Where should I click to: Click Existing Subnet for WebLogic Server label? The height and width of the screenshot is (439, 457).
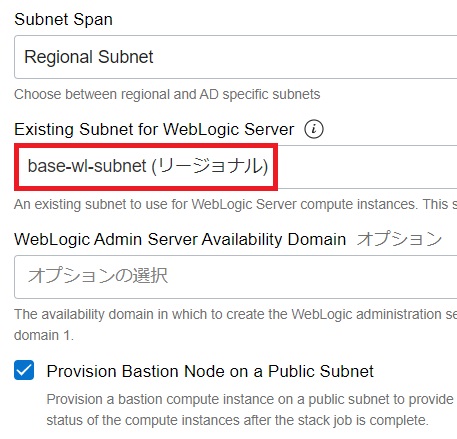154,129
